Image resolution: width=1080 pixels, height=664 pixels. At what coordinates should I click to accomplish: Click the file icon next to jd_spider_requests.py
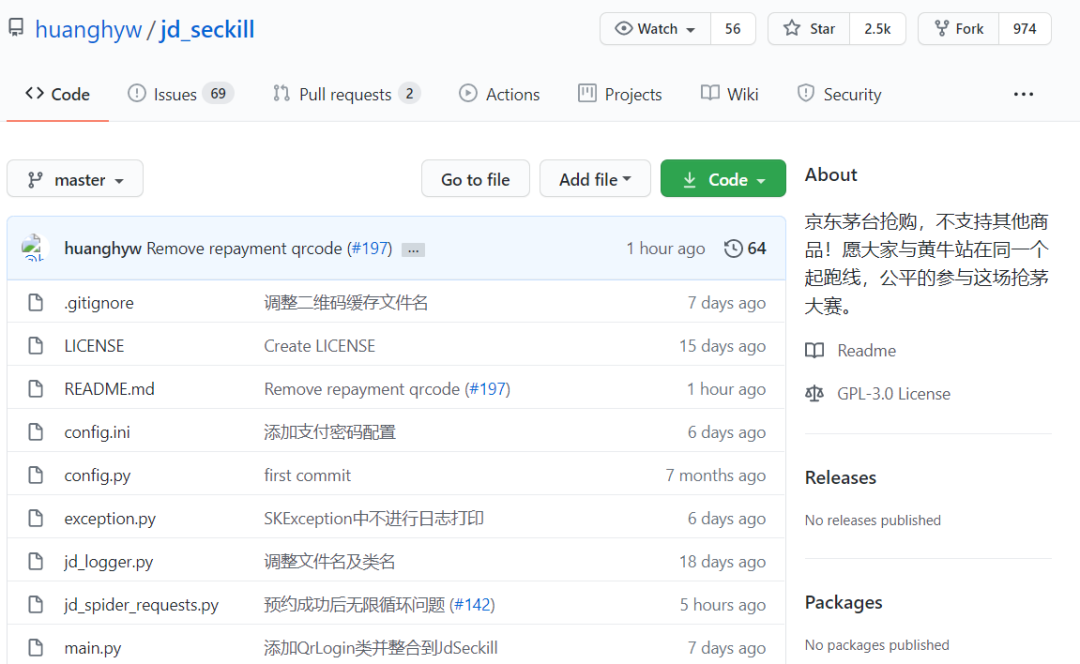[x=35, y=604]
